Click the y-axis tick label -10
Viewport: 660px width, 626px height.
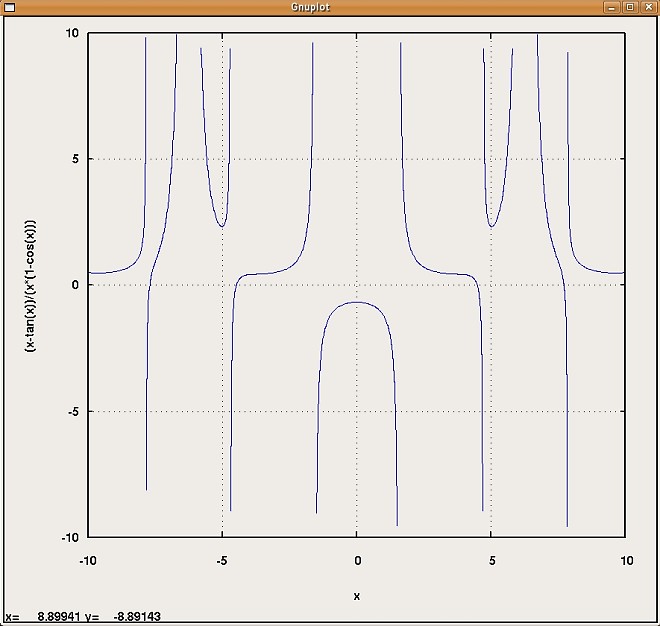point(70,538)
